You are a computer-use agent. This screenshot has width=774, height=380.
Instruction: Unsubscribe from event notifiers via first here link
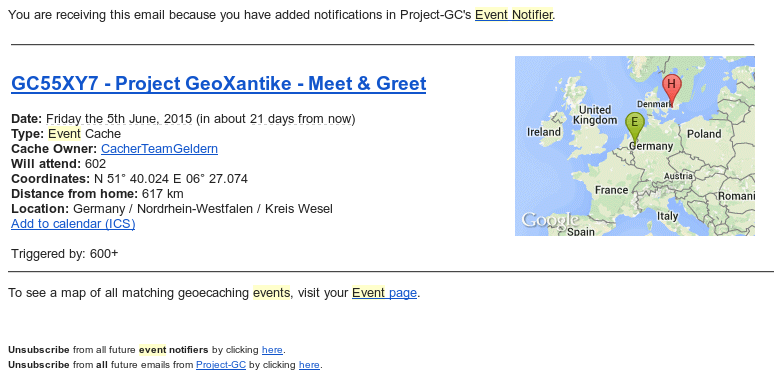coord(272,349)
